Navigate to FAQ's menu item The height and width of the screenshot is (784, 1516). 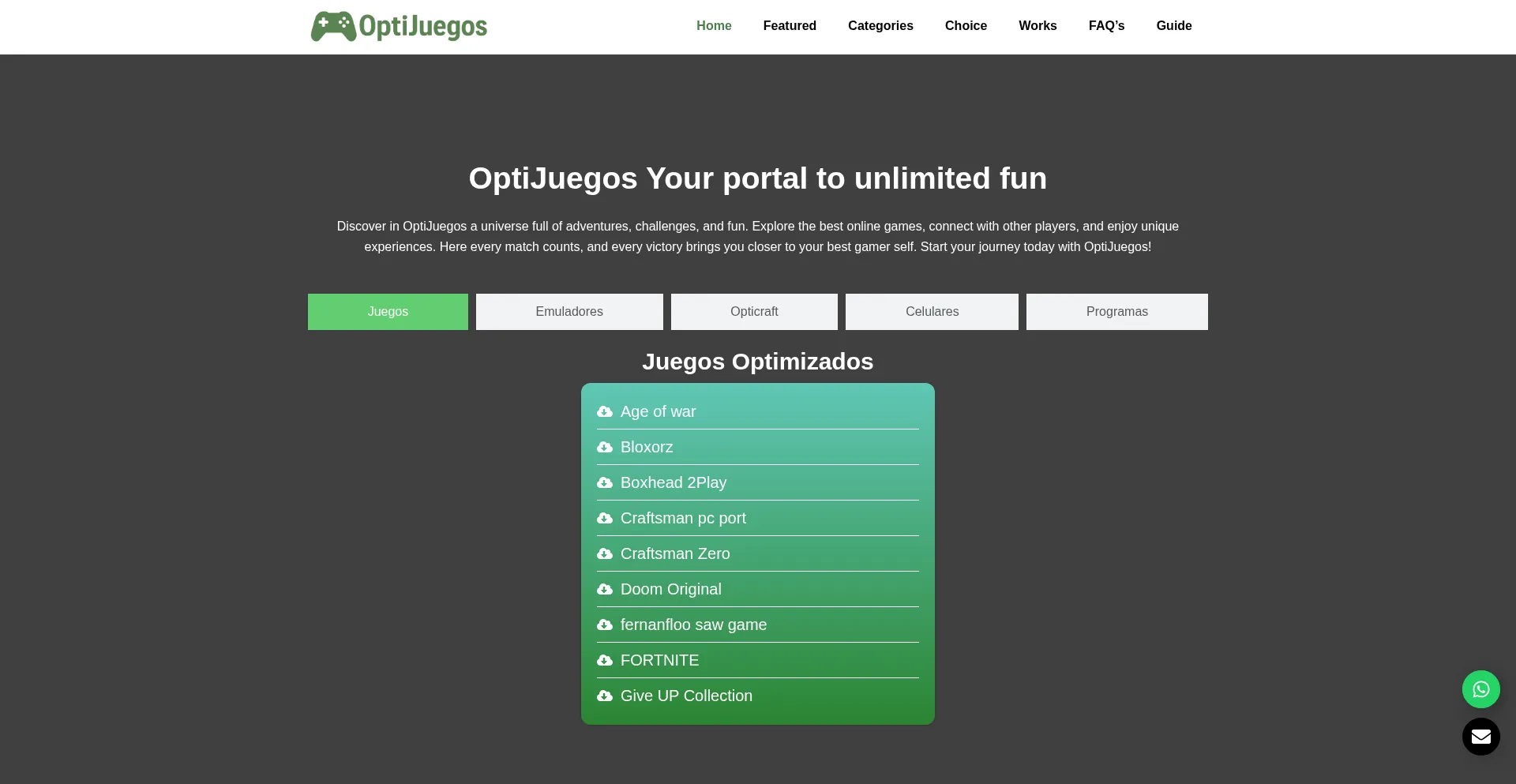[x=1106, y=26]
